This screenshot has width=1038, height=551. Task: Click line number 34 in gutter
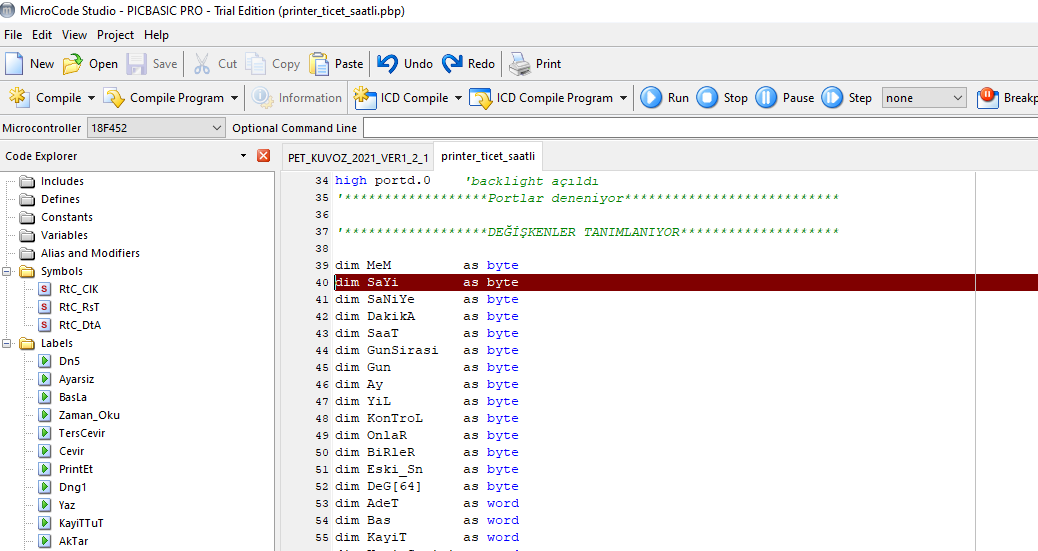click(321, 181)
